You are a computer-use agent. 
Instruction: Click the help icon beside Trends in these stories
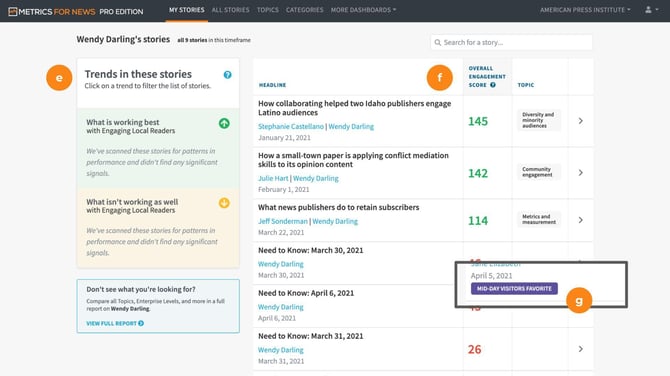[228, 75]
